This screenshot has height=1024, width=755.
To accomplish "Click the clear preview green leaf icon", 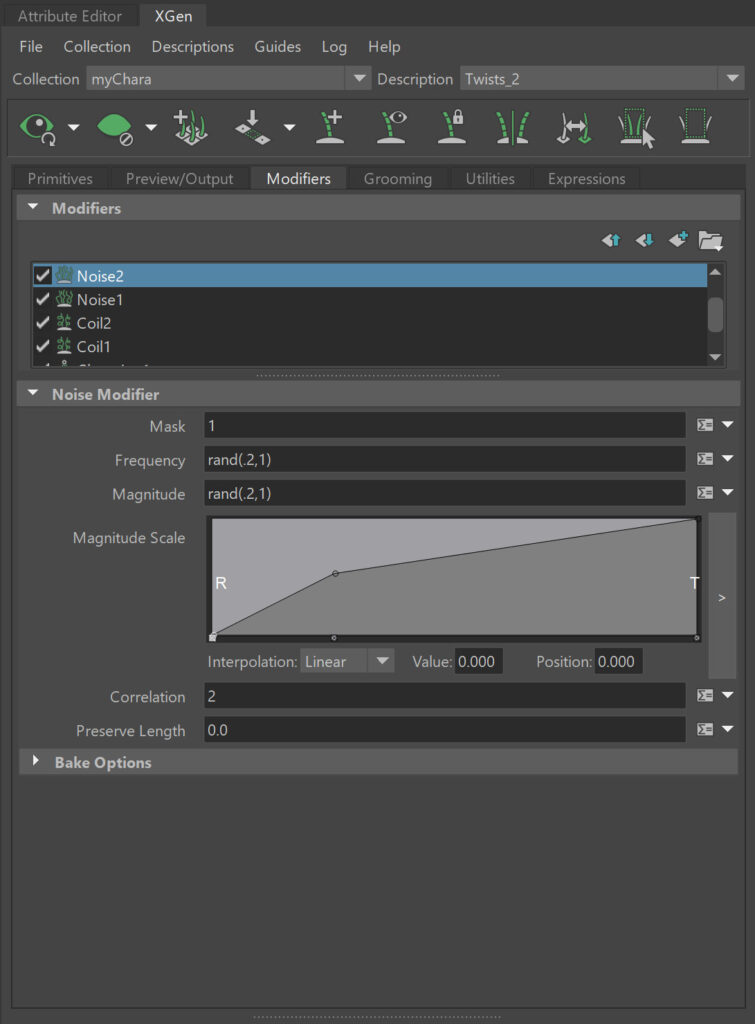I will pos(114,127).
